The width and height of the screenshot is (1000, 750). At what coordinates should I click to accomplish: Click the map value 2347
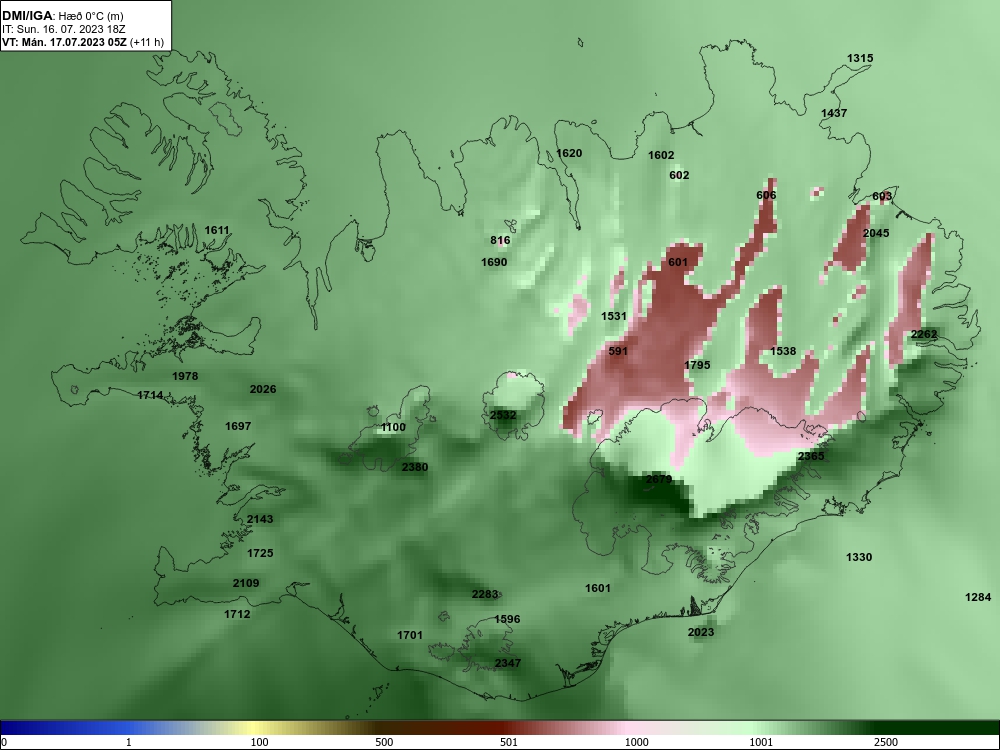click(x=508, y=663)
